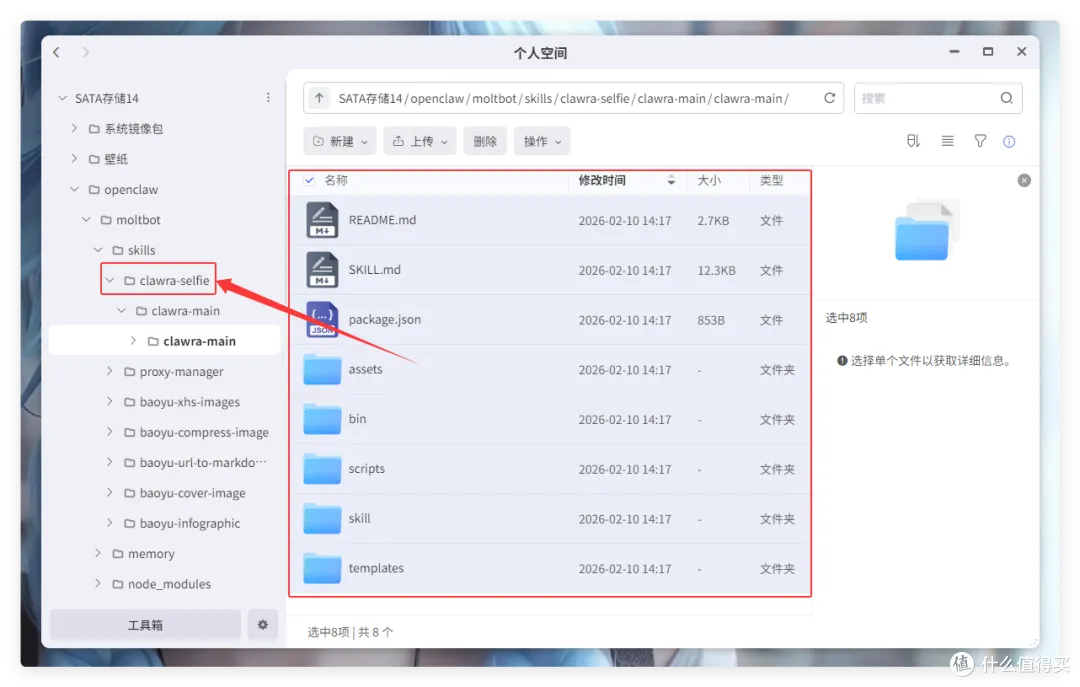Click the folder preview thumbnail

tap(926, 232)
